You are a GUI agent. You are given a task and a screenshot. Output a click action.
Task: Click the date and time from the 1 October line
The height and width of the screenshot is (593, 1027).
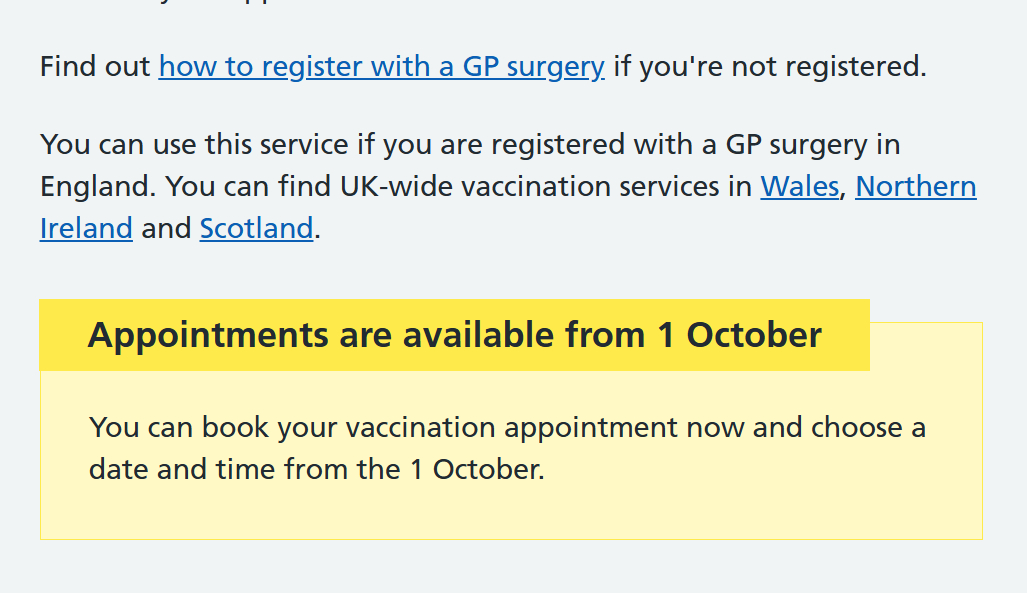click(316, 469)
